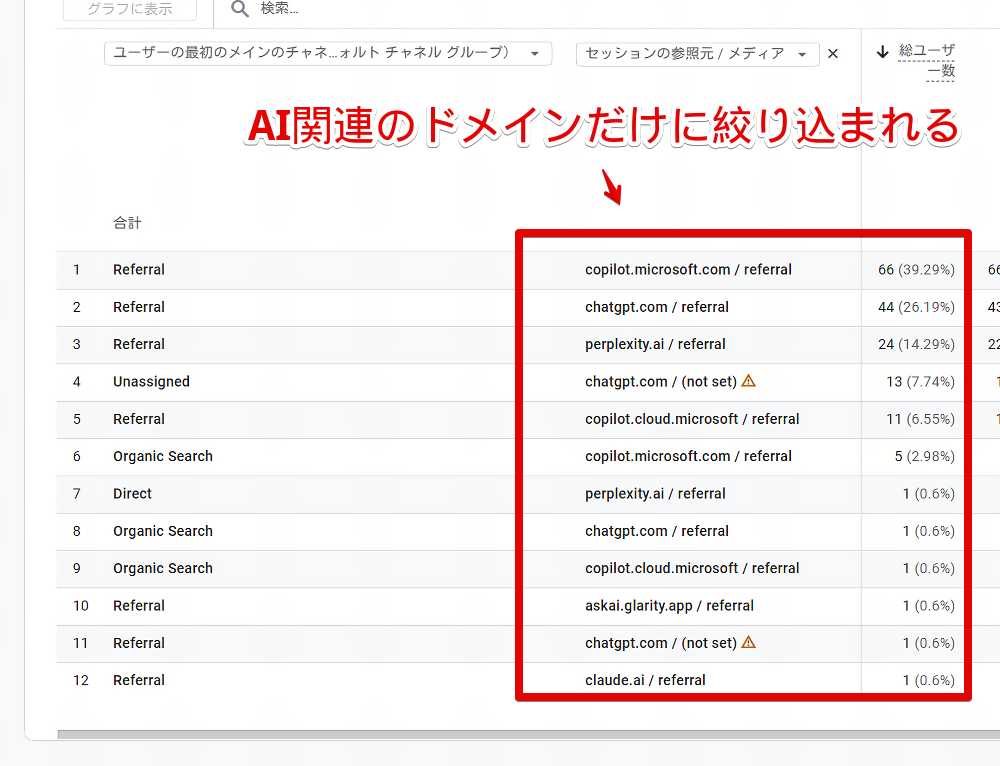Sort by 総ユーザー数 column header
1000x766 pixels.
click(927, 60)
